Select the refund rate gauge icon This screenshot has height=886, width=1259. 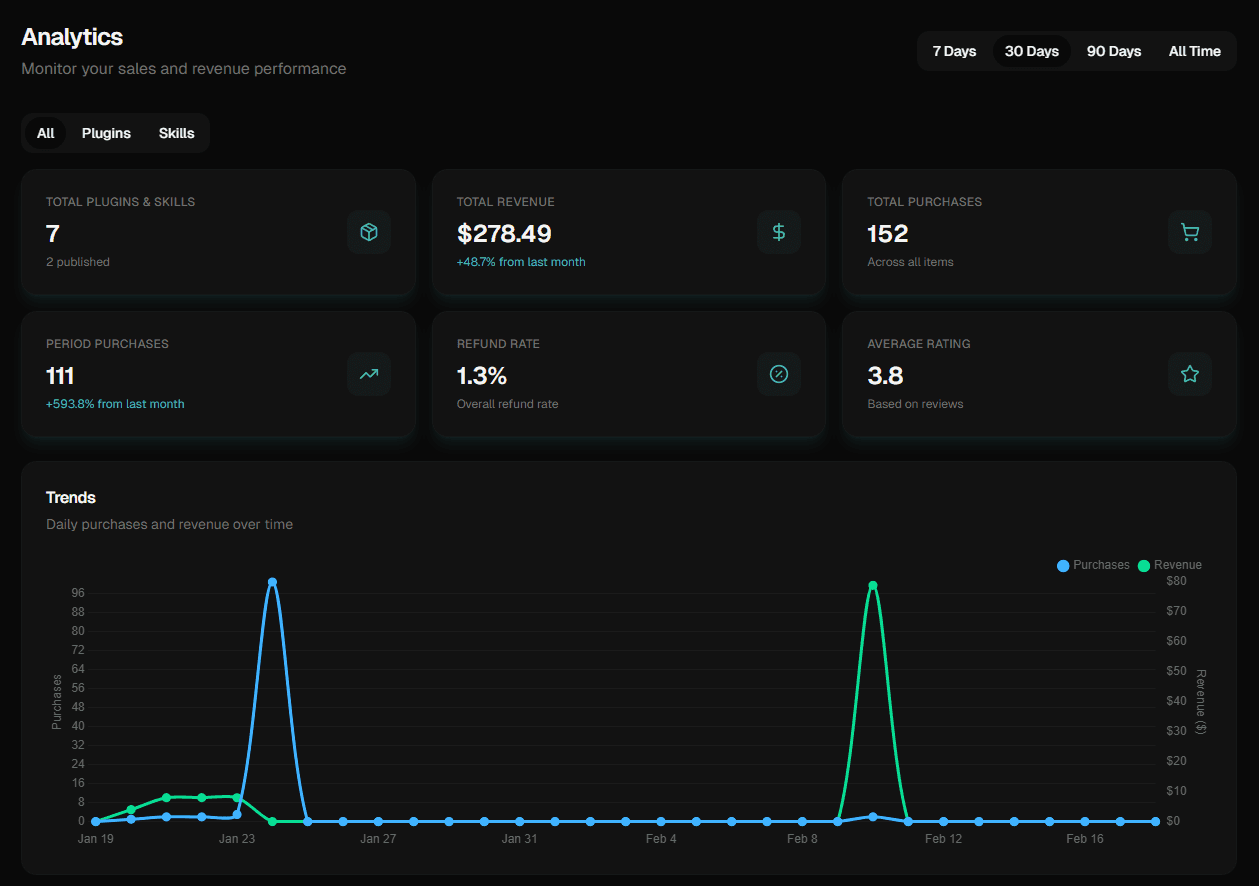pos(779,374)
